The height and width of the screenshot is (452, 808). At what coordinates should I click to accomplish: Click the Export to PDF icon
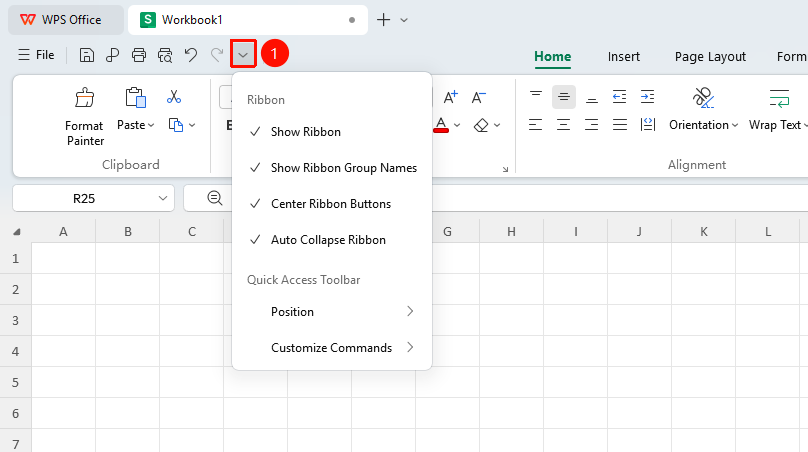pyautogui.click(x=112, y=55)
